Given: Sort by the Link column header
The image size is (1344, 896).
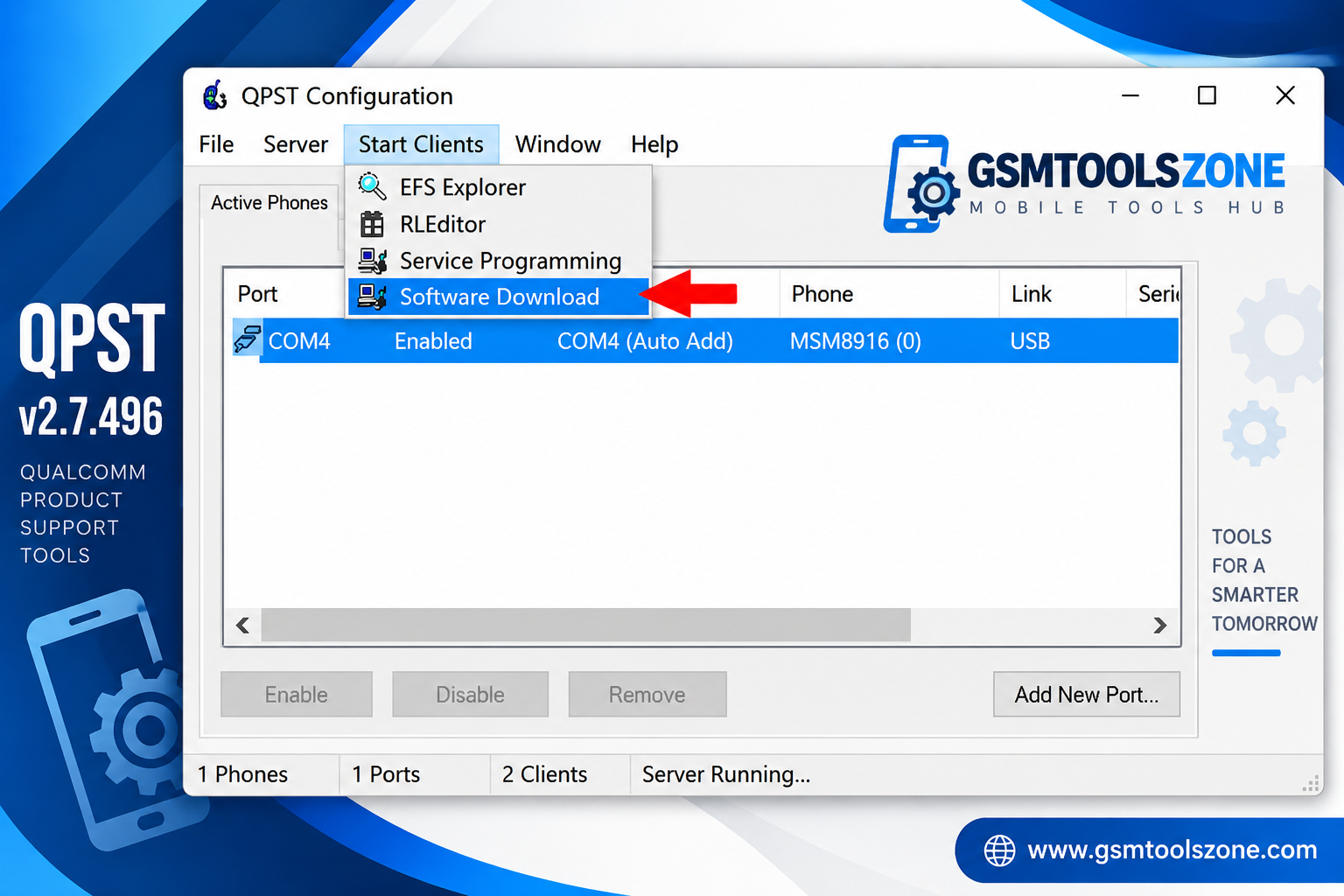Looking at the screenshot, I should click(x=1062, y=294).
